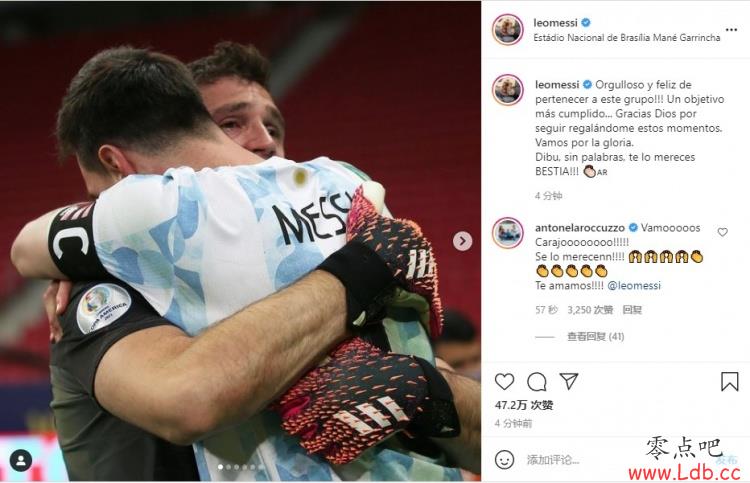Open leomessi profile from header username

tap(555, 22)
